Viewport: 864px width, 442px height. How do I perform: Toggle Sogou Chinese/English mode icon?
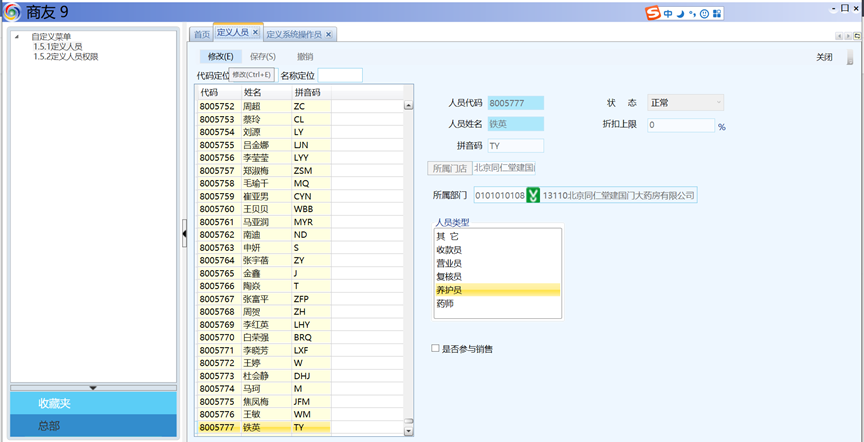(x=668, y=14)
